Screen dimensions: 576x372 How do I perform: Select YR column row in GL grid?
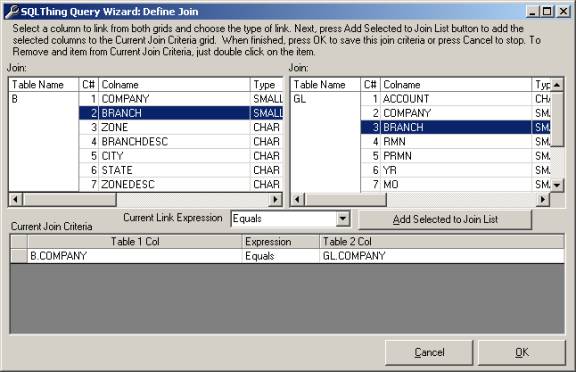[x=456, y=170]
